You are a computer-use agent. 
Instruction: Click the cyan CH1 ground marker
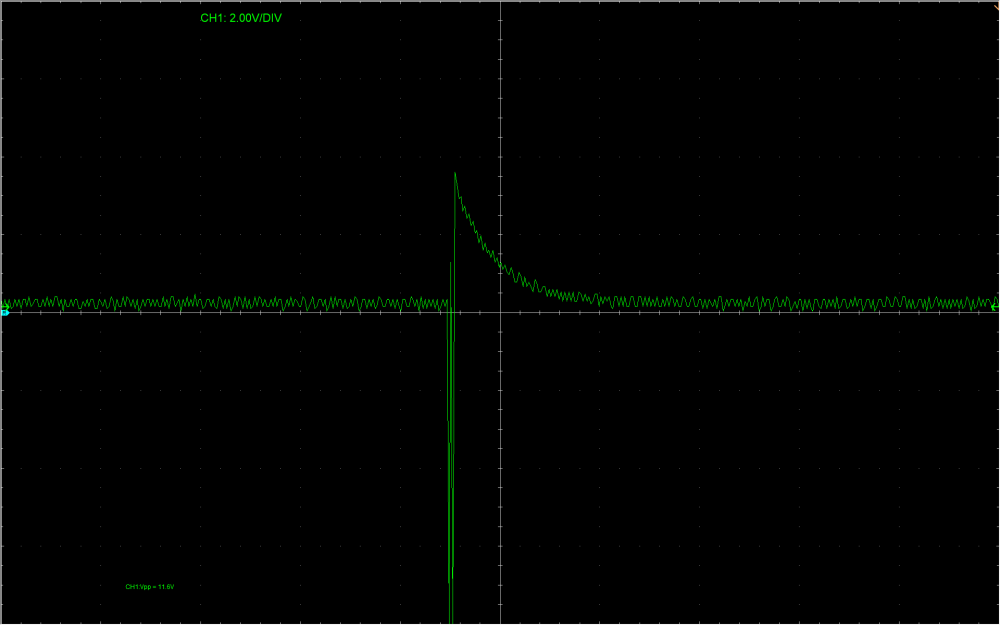(5, 313)
